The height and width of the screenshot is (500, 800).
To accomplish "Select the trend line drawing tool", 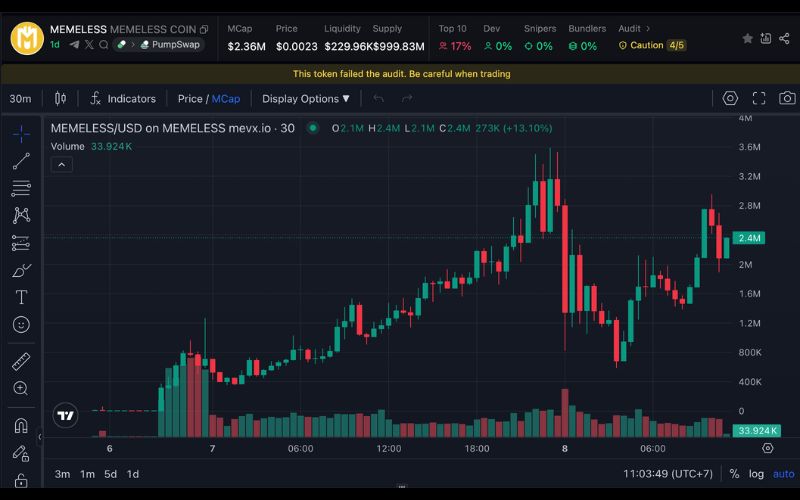I will click(21, 161).
